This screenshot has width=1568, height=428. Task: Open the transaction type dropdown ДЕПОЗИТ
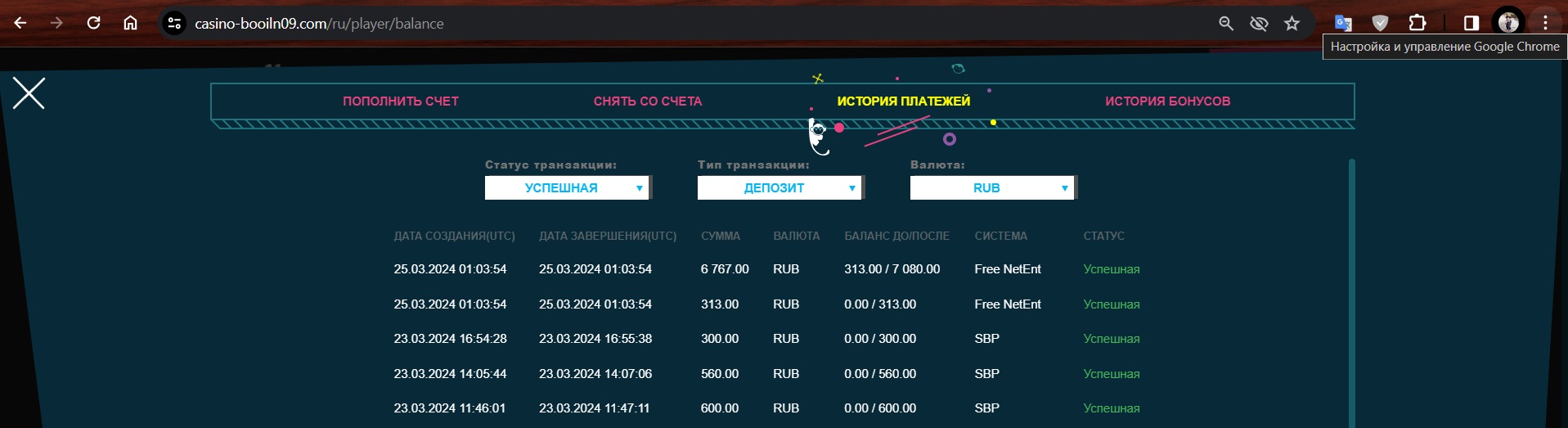(x=780, y=188)
